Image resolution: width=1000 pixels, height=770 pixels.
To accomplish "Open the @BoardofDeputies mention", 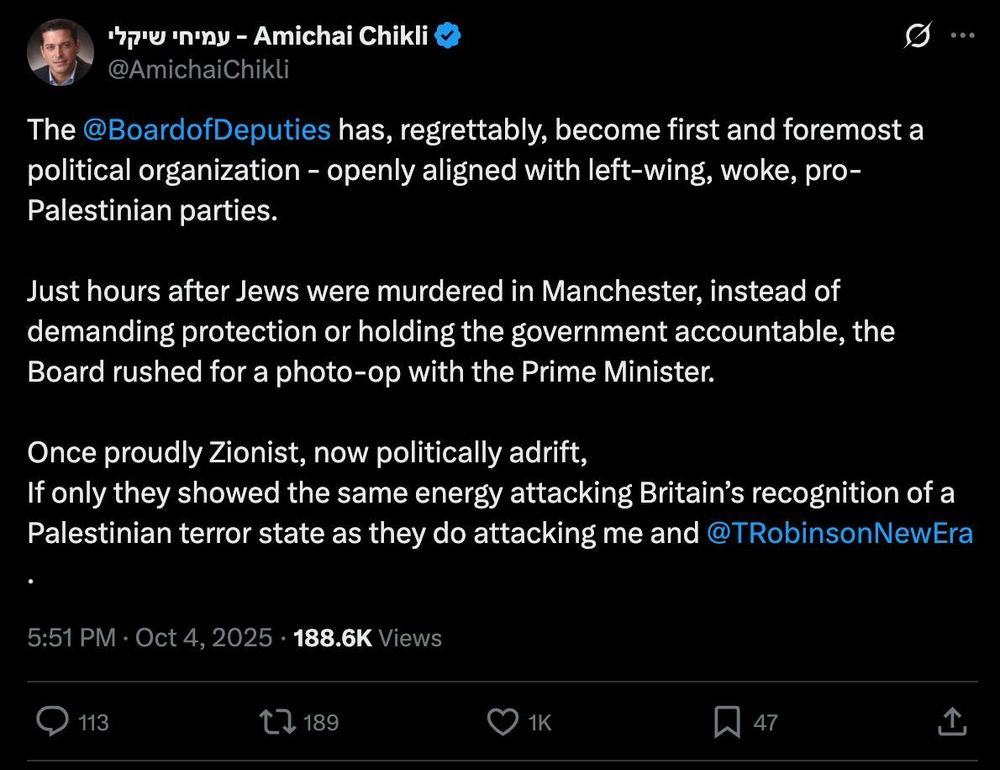I will point(207,130).
